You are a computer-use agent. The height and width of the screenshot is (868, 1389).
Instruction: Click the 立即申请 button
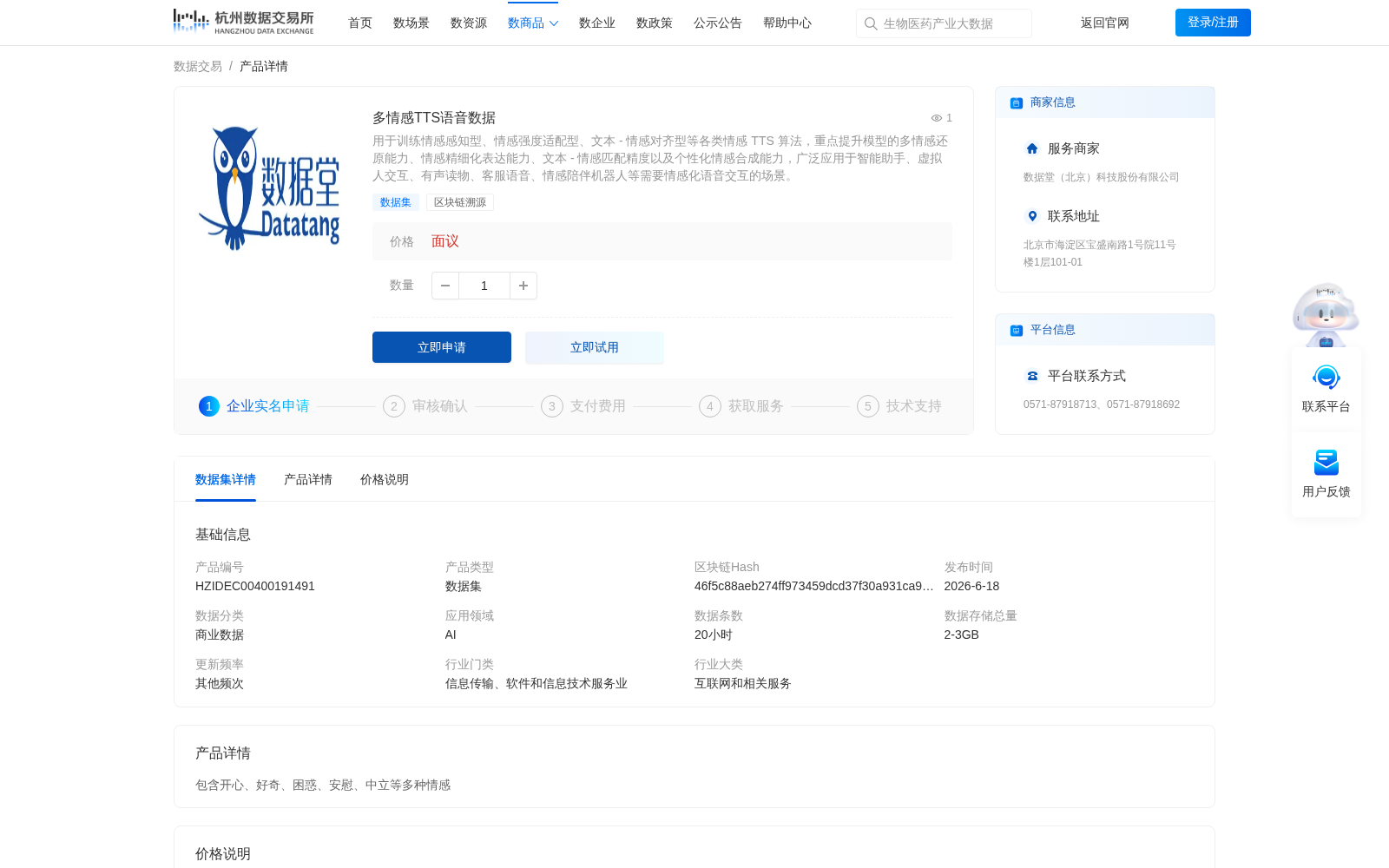[442, 347]
